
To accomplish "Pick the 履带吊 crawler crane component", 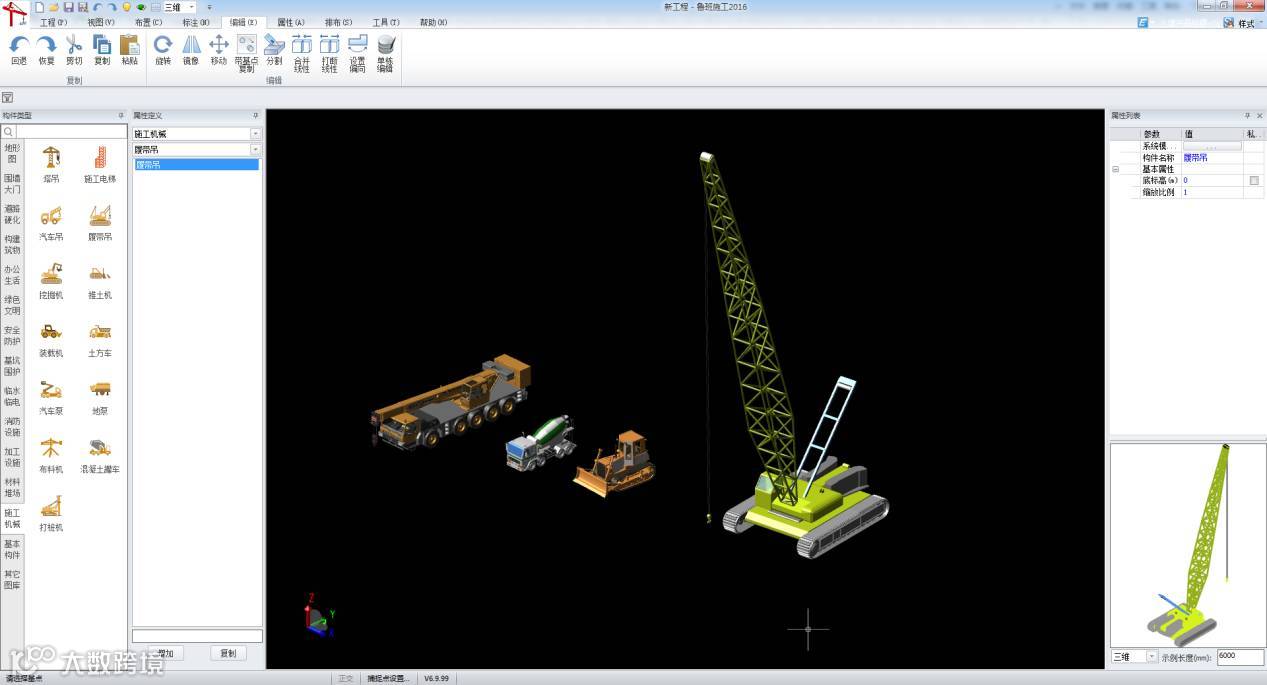I will (x=100, y=223).
